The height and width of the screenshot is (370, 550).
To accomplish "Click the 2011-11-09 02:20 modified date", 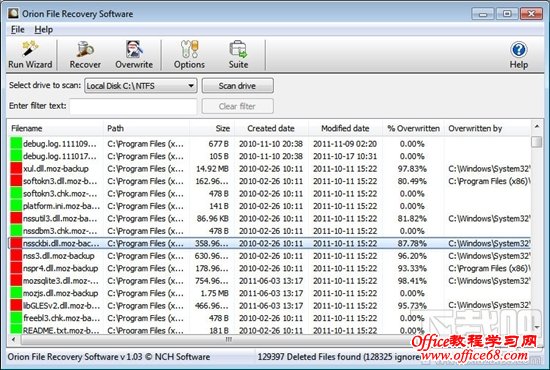I will point(345,144).
